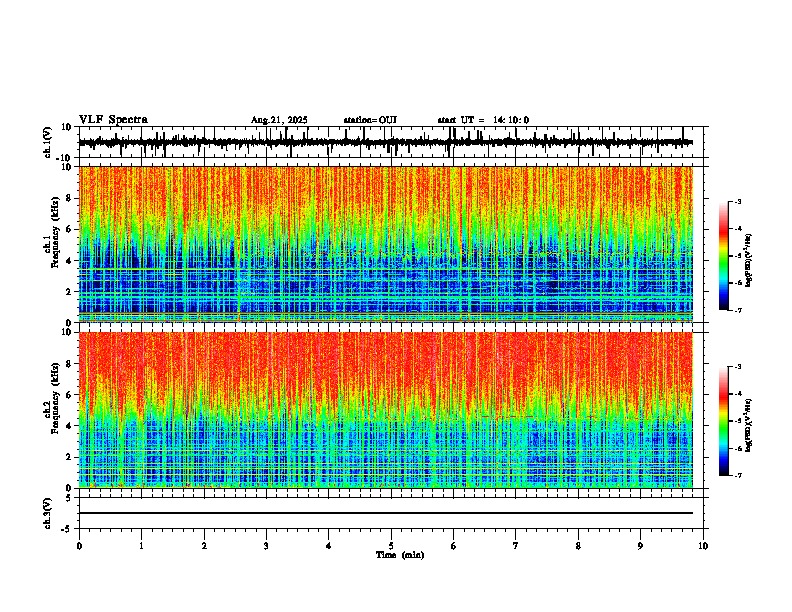Click the ch.2 color scale bar

click(724, 421)
